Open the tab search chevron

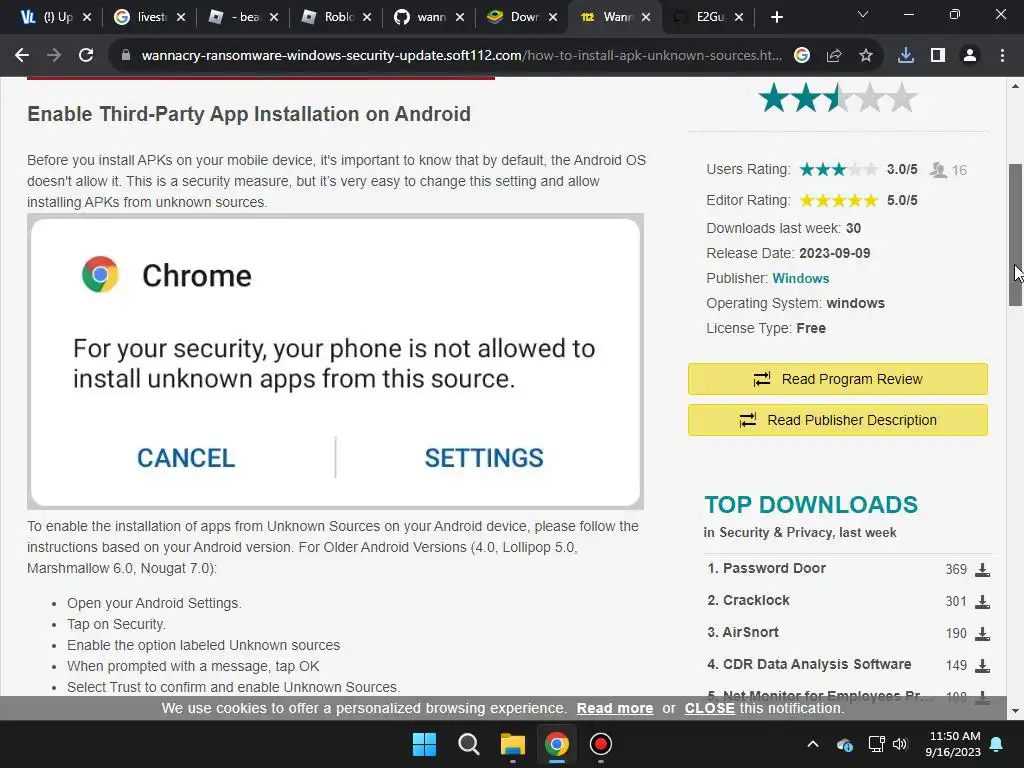(863, 14)
